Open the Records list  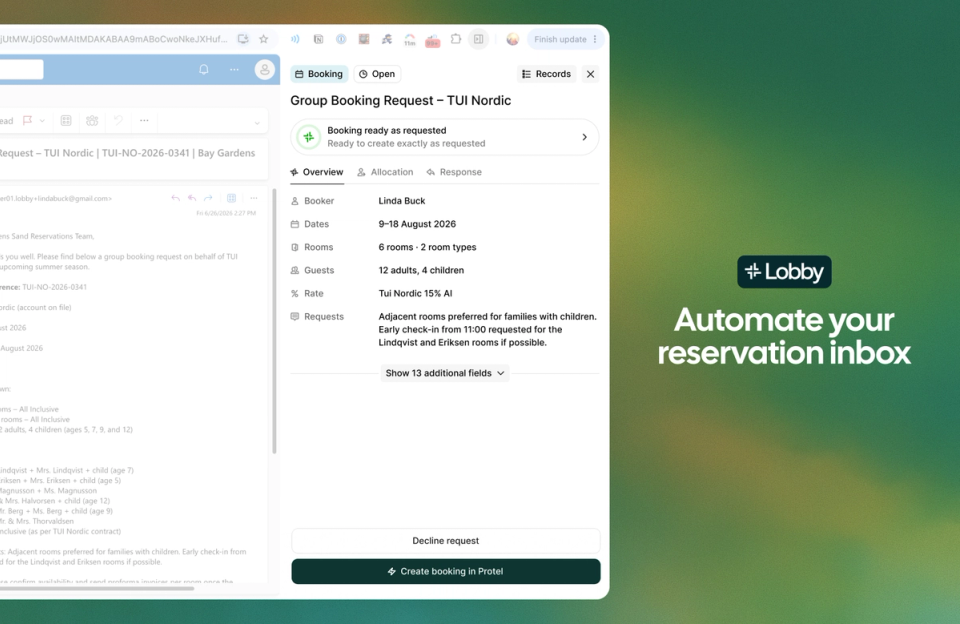(546, 74)
